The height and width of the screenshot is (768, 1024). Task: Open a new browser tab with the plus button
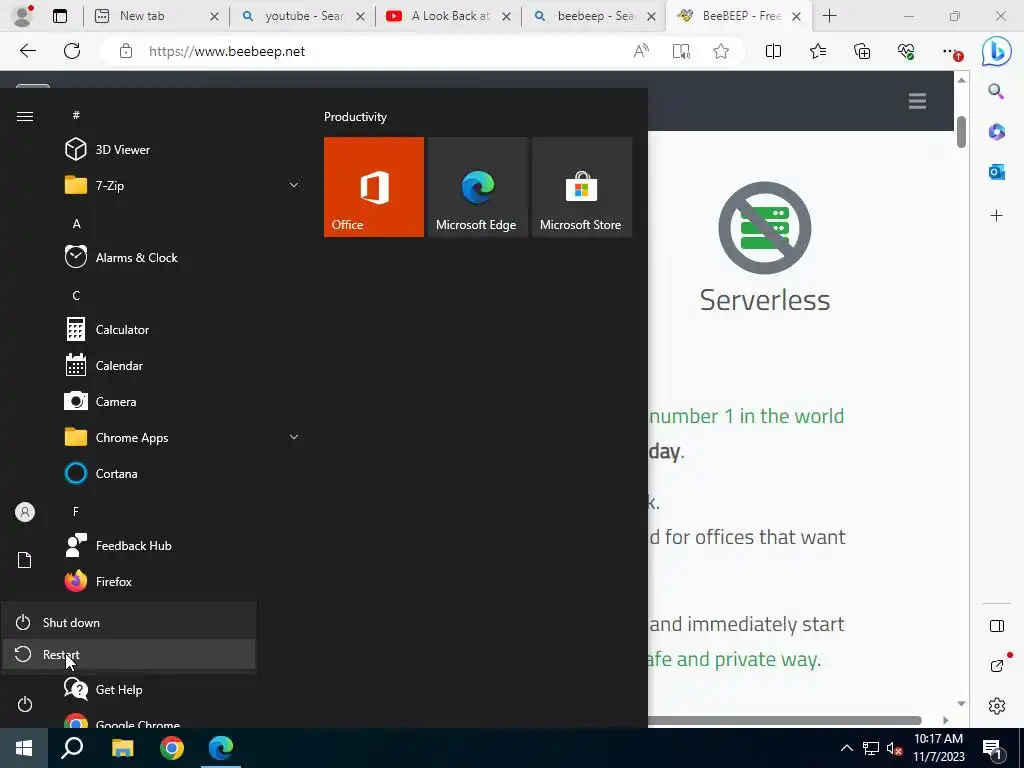coord(829,16)
